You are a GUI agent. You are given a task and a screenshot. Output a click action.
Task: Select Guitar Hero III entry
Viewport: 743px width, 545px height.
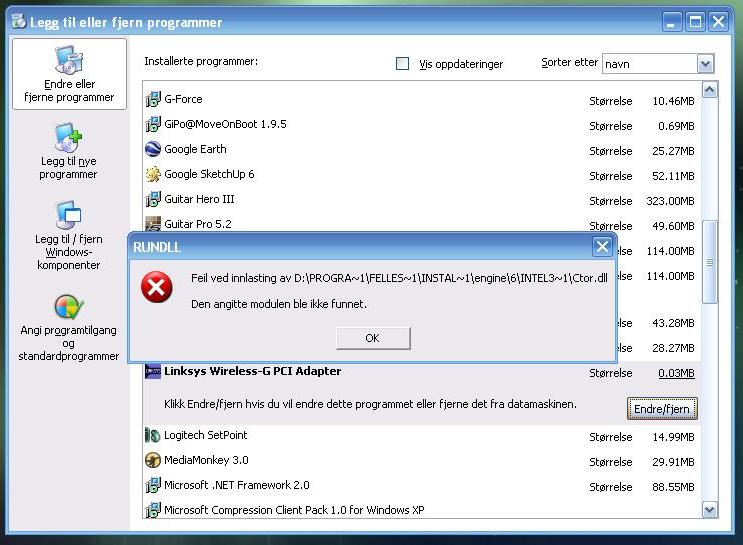point(422,200)
